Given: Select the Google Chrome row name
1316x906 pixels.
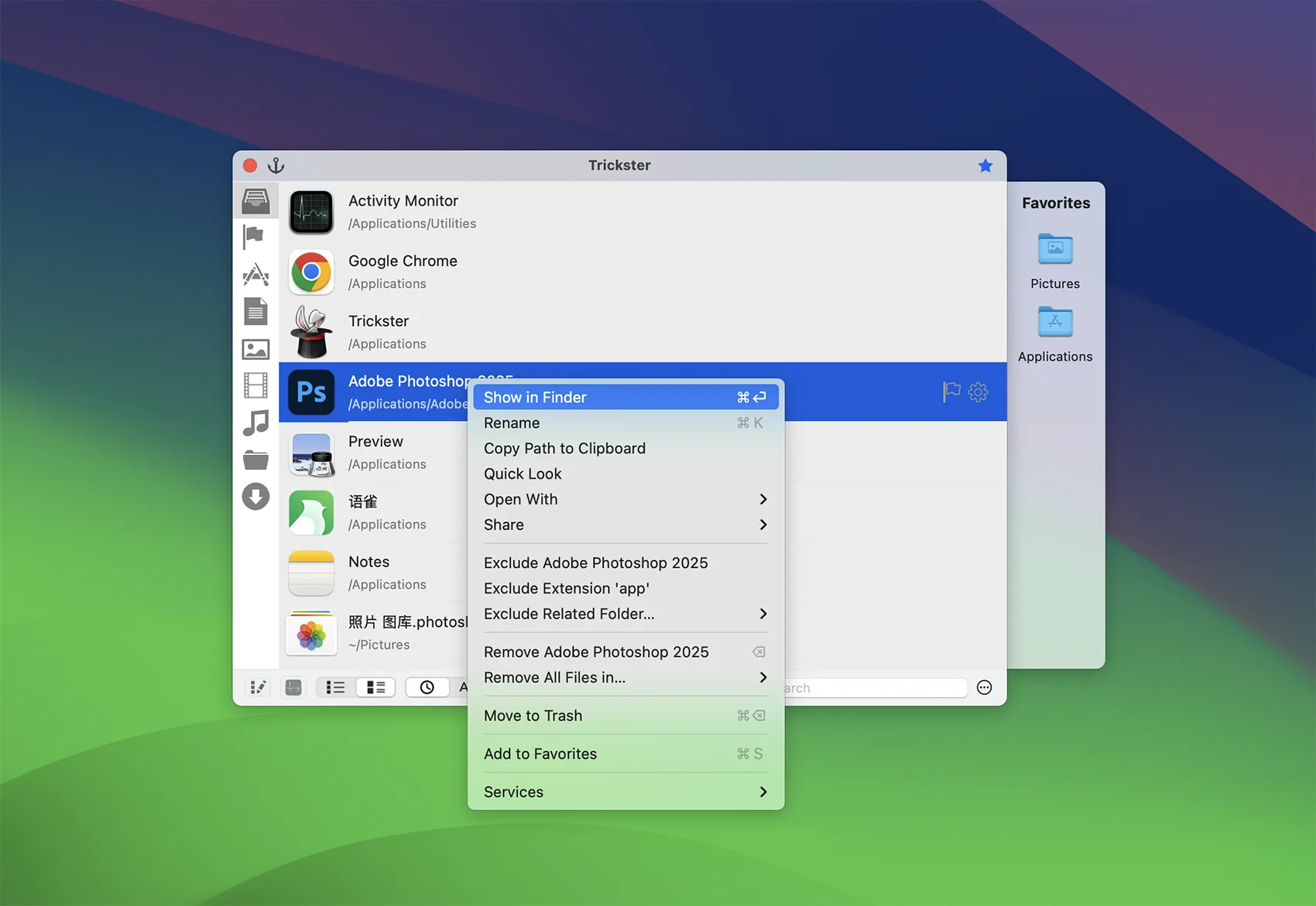Looking at the screenshot, I should click(403, 262).
